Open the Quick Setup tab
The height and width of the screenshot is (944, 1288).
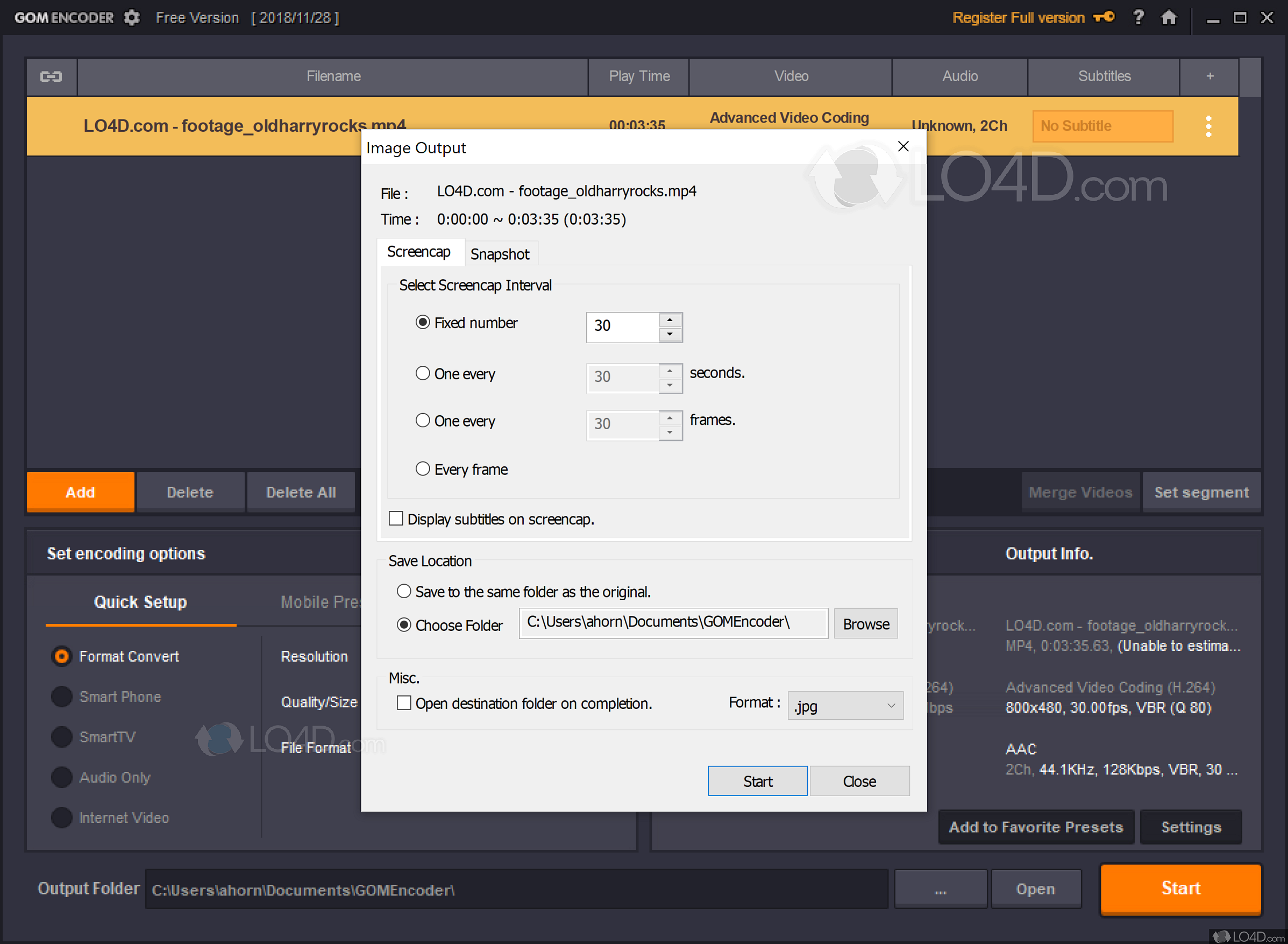(x=140, y=602)
